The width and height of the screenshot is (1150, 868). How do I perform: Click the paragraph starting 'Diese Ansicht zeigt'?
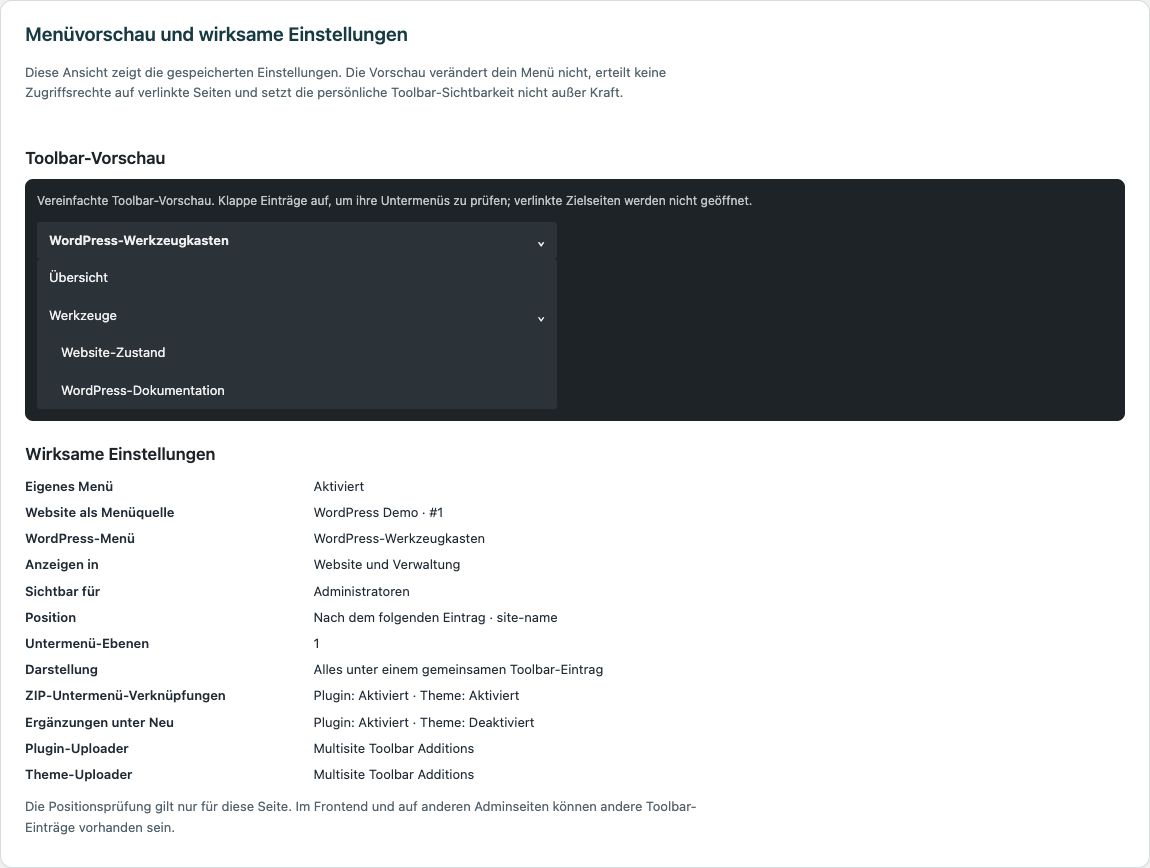coord(345,83)
